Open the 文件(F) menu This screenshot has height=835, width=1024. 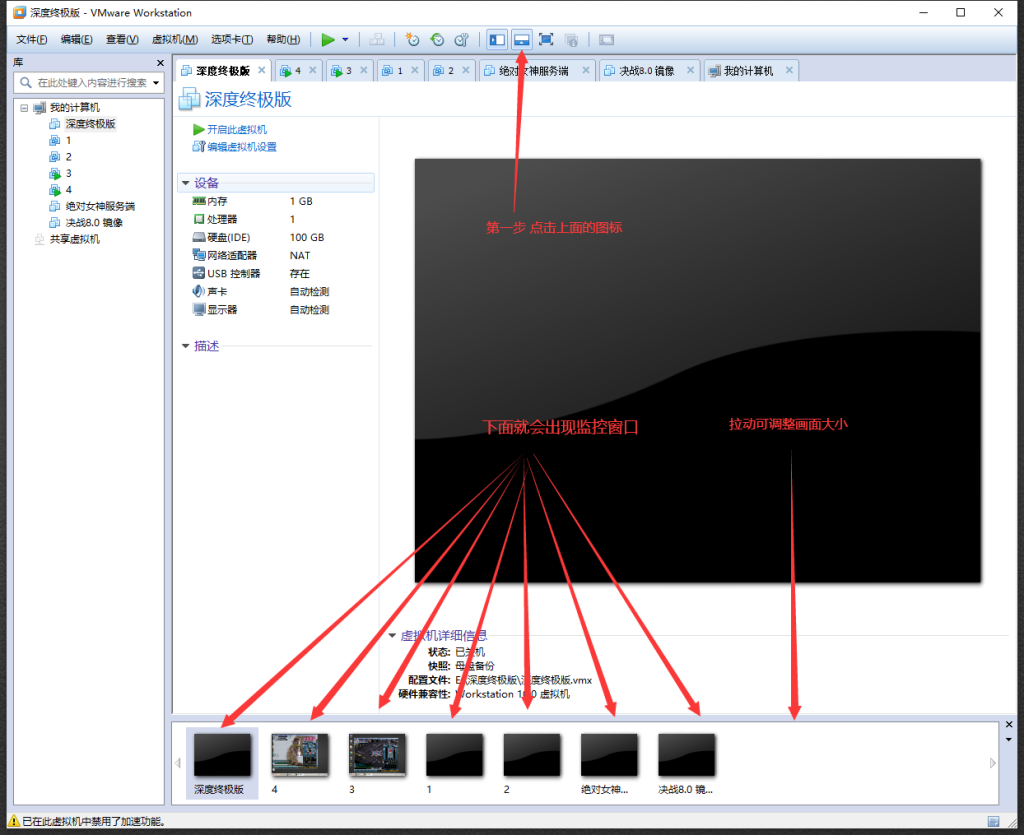point(31,40)
